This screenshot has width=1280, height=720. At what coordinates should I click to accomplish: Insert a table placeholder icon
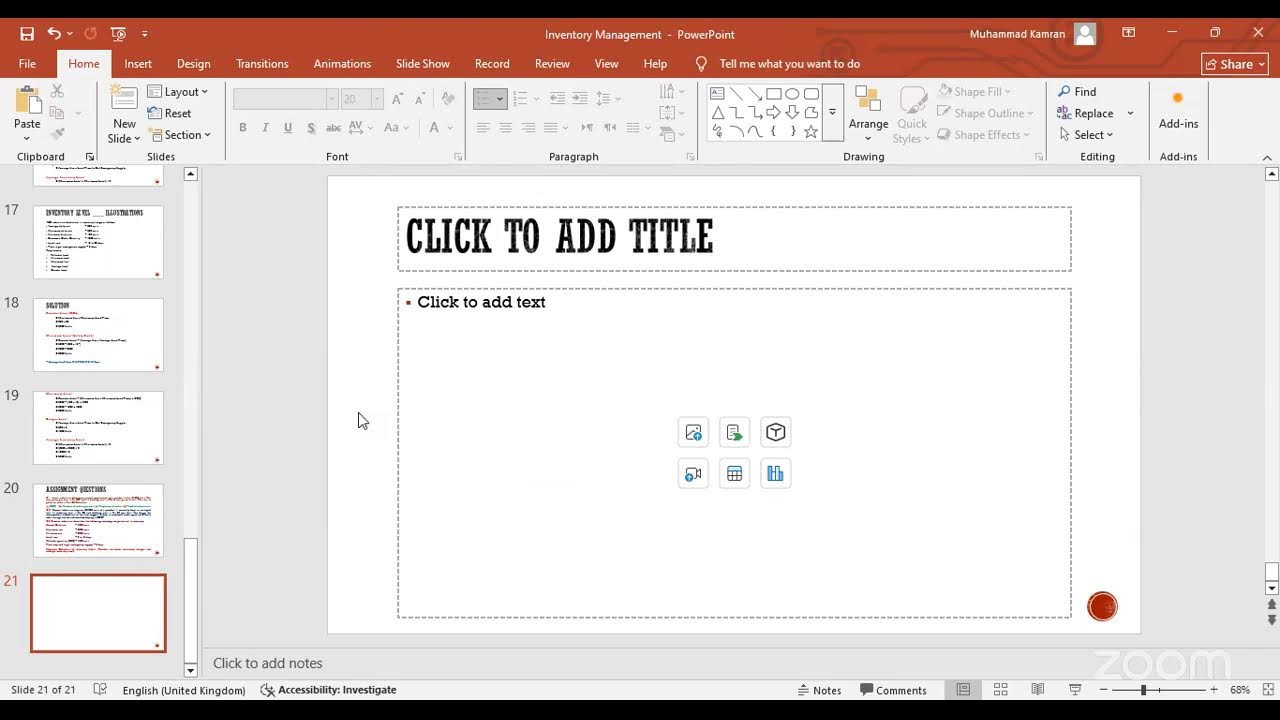pyautogui.click(x=734, y=474)
